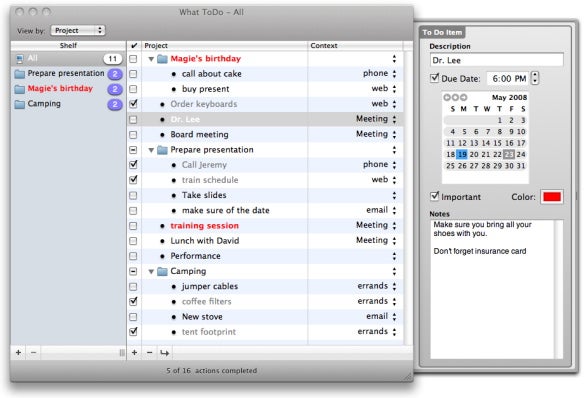Image resolution: width=586 pixels, height=398 pixels.
Task: Click folder icon of Prepare presentation project row
Action: coord(162,150)
